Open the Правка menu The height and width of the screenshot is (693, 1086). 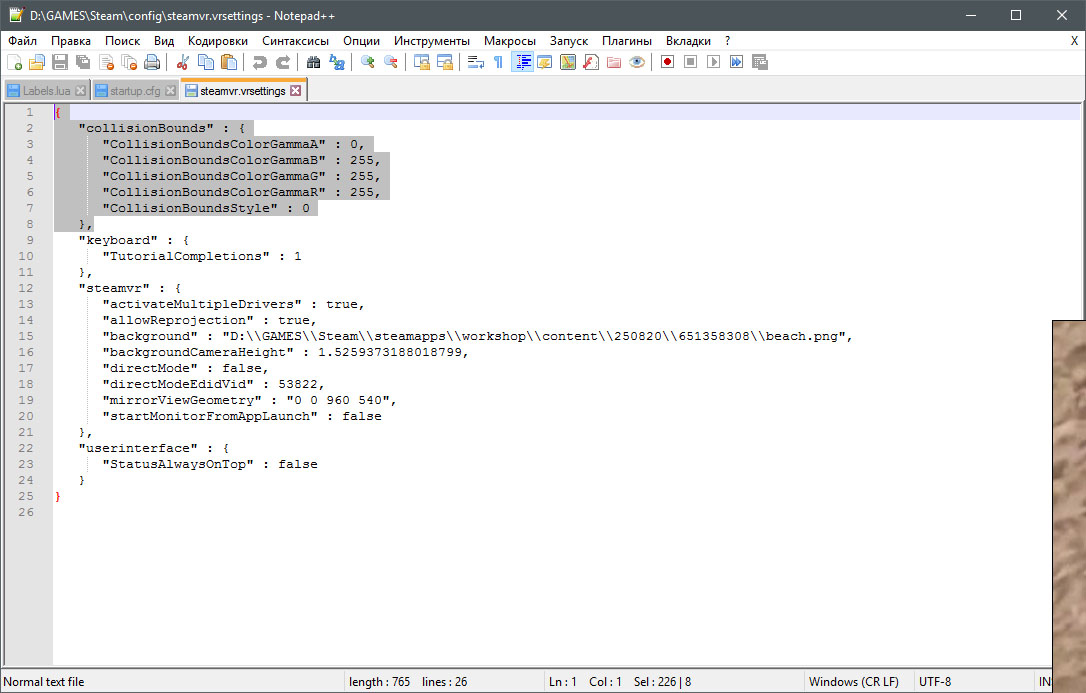tap(71, 41)
